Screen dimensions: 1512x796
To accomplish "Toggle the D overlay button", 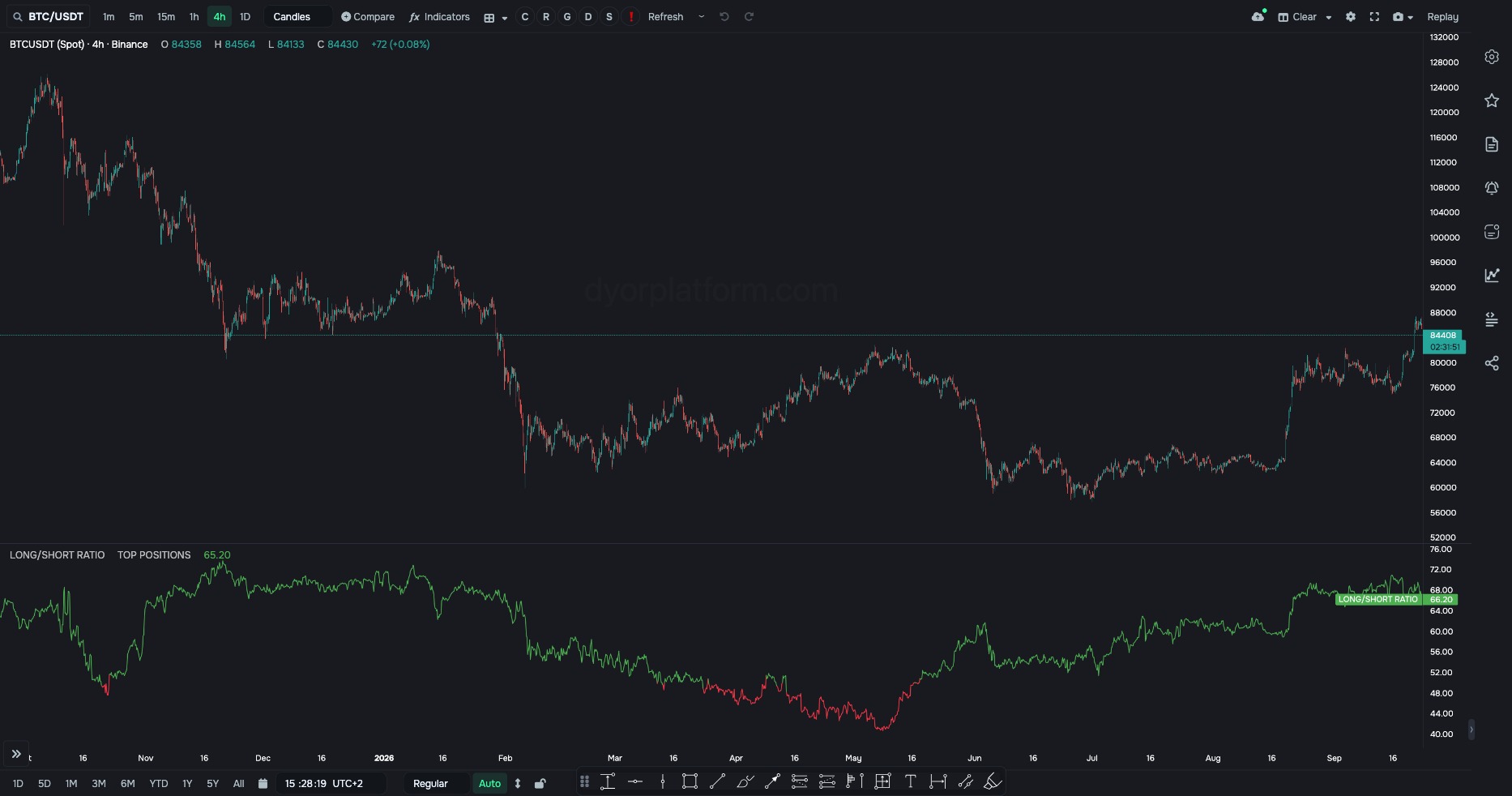I will point(588,16).
